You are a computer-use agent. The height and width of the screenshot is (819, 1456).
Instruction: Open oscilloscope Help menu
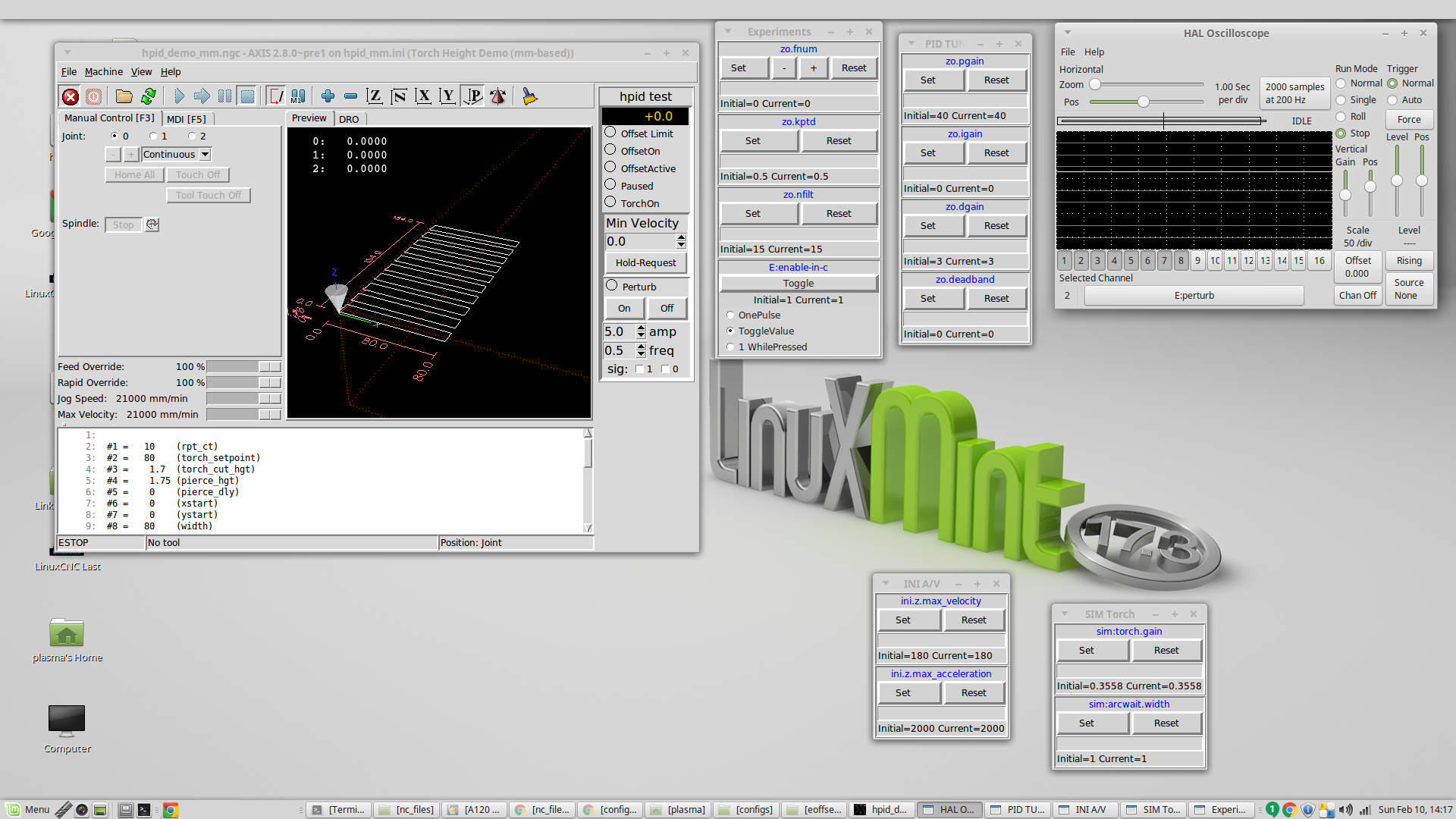1094,52
